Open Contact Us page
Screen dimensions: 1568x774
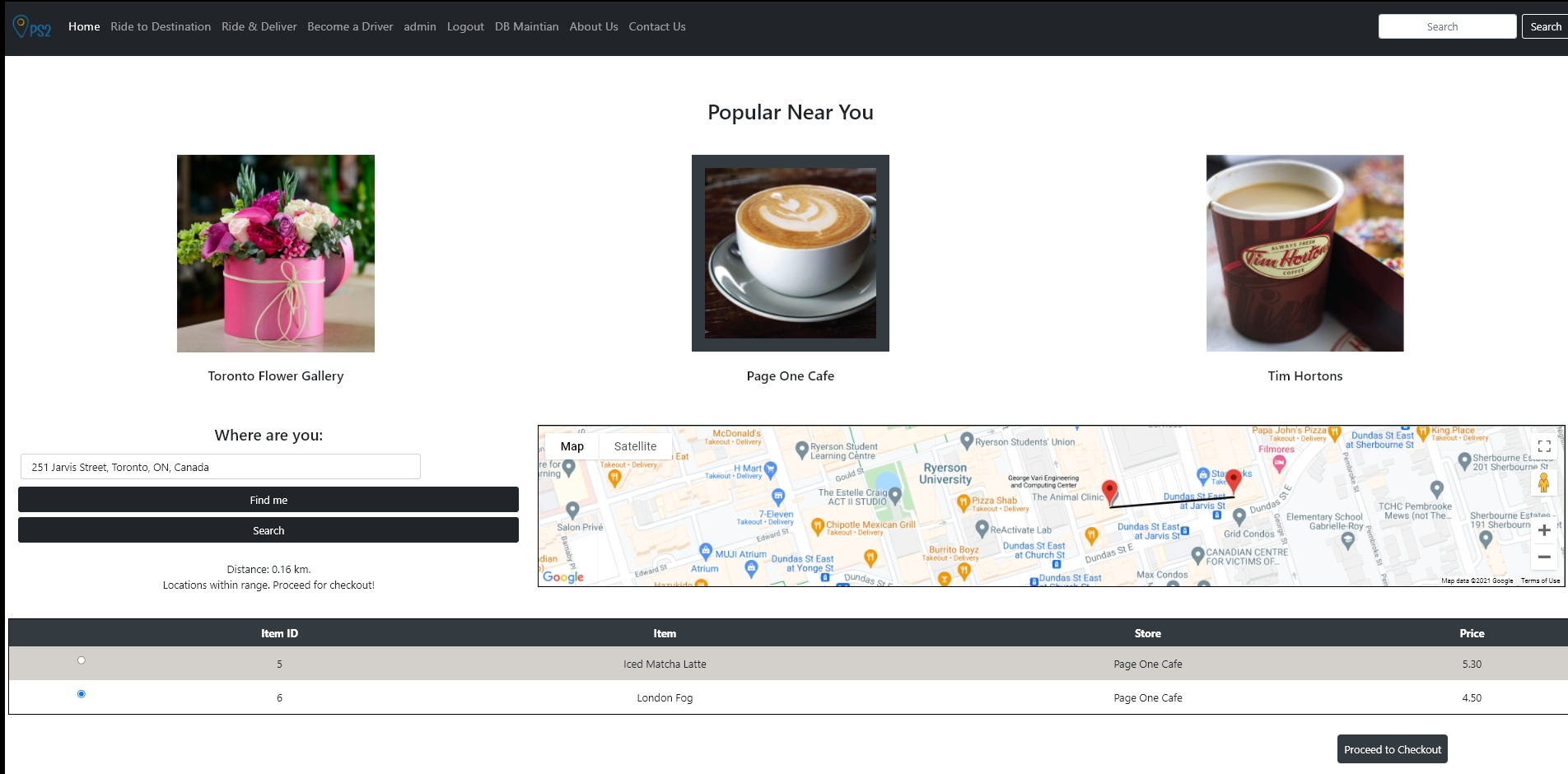coord(657,26)
